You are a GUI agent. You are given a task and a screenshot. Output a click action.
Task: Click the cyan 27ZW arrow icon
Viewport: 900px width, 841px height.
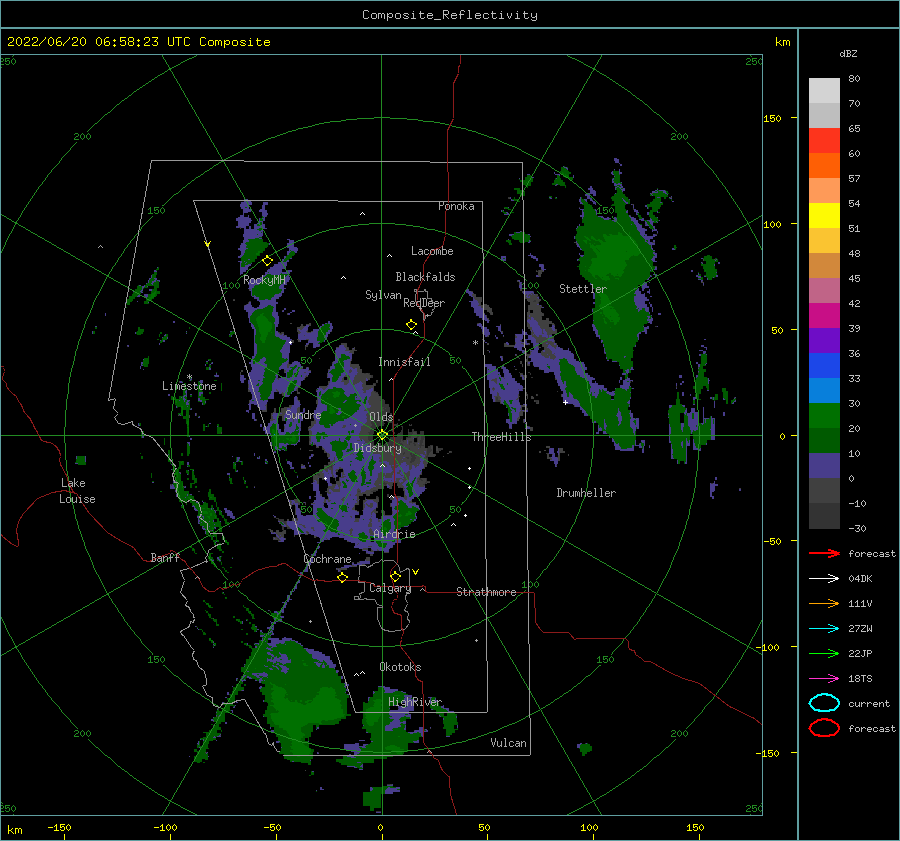click(x=824, y=629)
